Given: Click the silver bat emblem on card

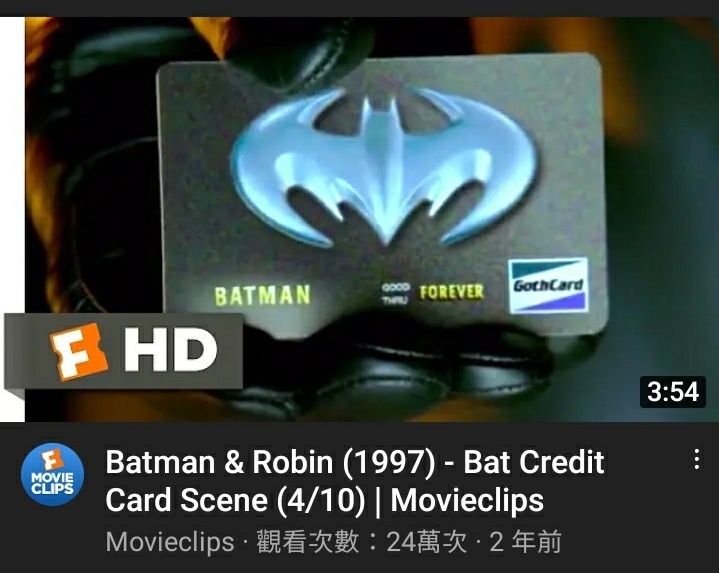Looking at the screenshot, I should [x=384, y=166].
